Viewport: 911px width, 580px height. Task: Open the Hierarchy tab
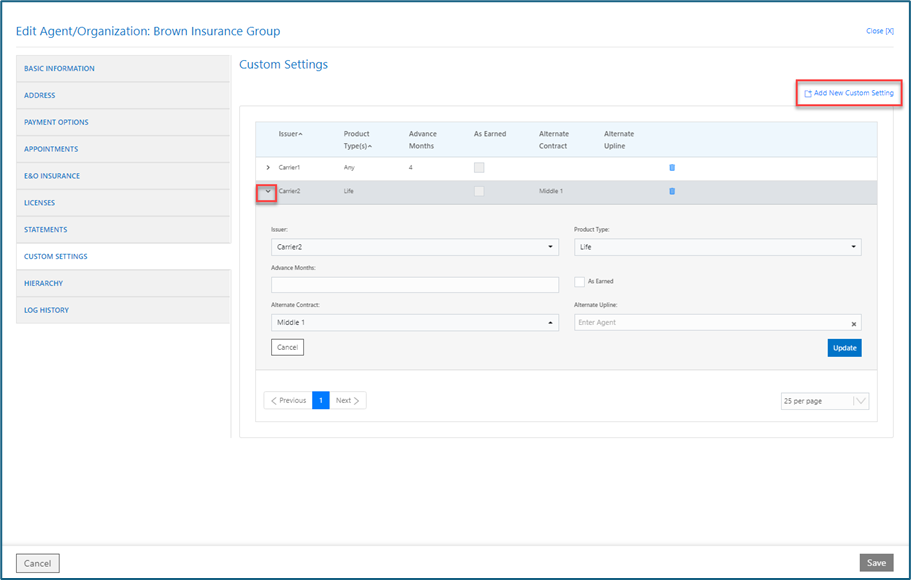point(123,283)
